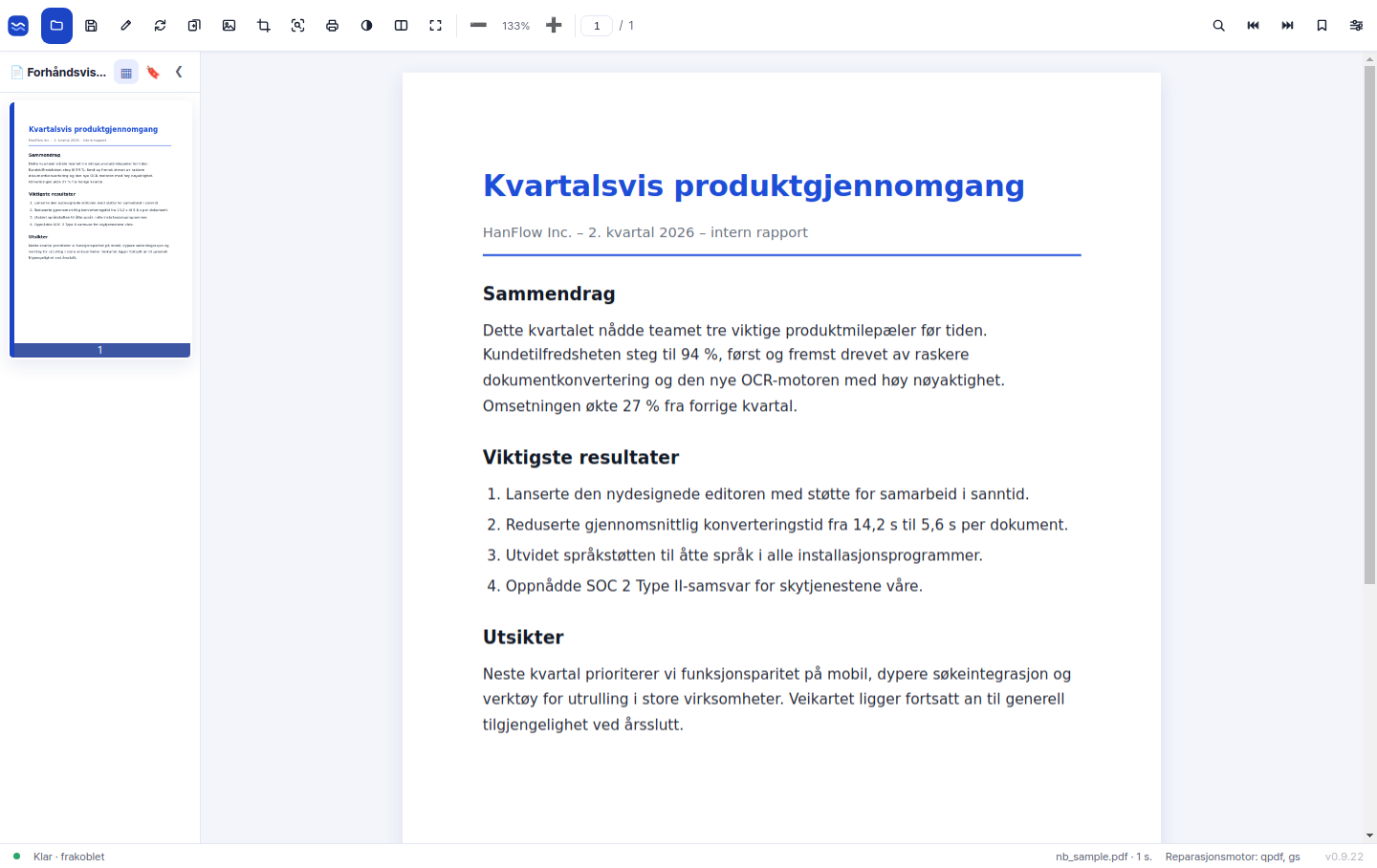Click list item 'Lanserte den nydesignede editoren'
Image resolution: width=1377 pixels, height=868 pixels.
767,494
